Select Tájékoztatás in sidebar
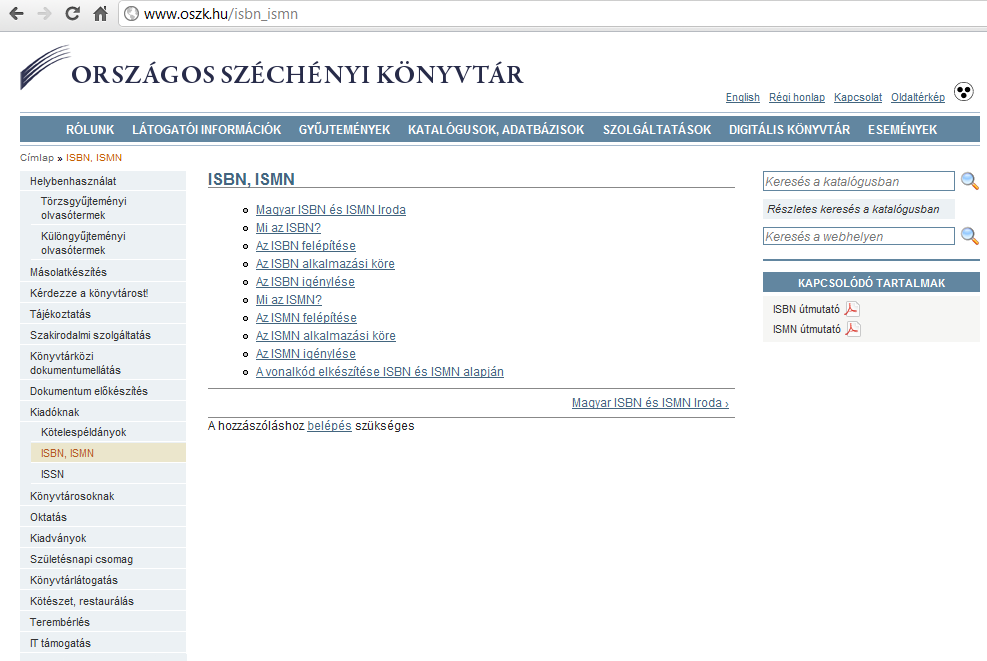 click(103, 314)
